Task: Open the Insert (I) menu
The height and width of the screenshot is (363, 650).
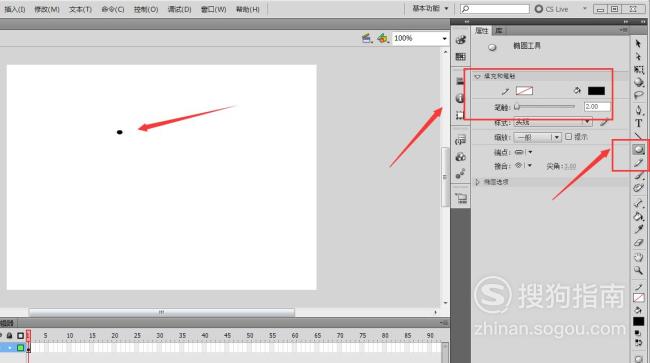Action: tap(15, 9)
